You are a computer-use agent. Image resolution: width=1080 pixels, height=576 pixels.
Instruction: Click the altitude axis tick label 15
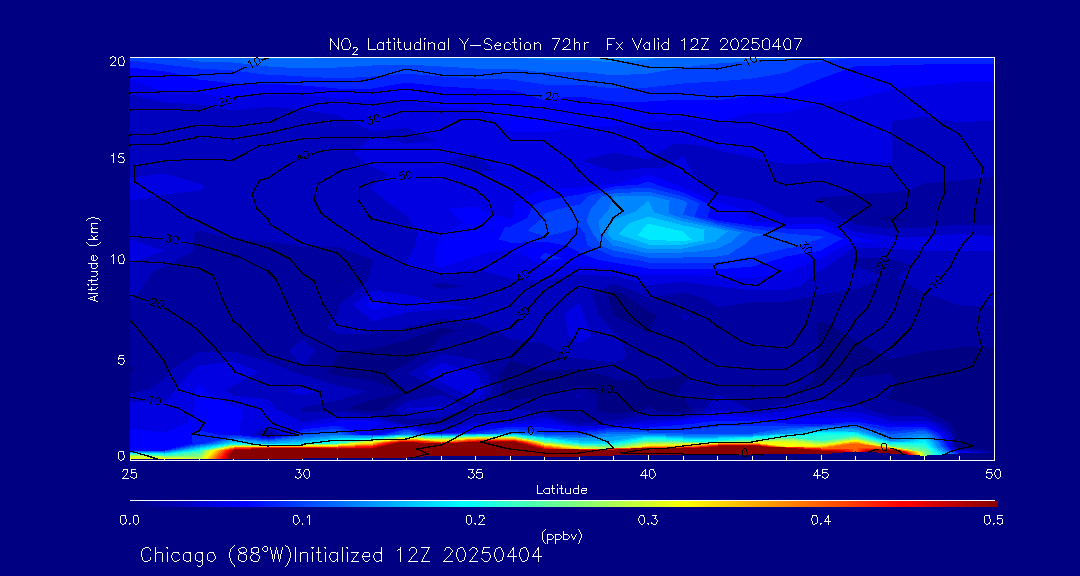coord(117,159)
